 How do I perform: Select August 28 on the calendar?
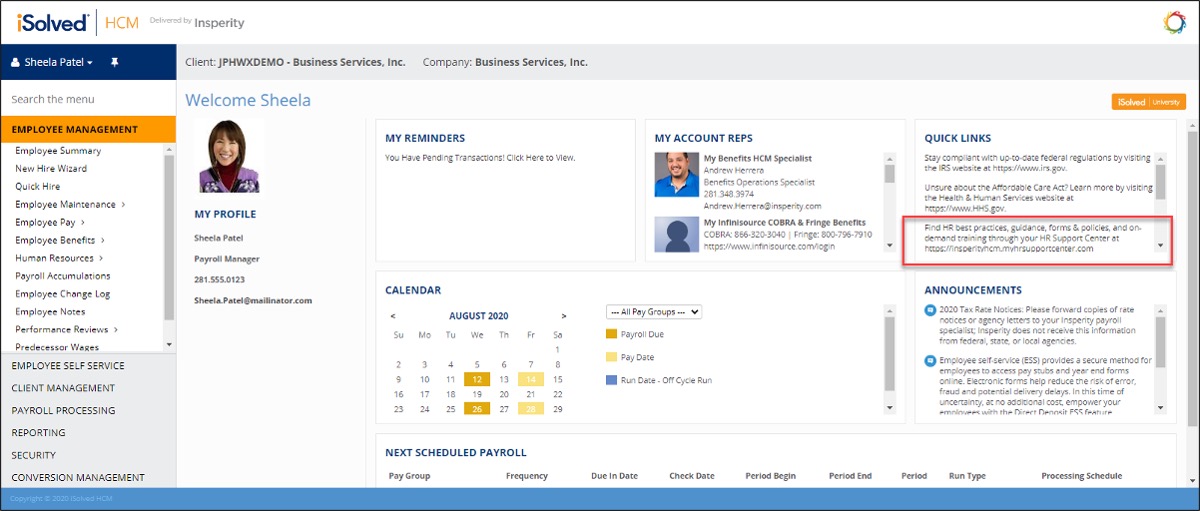(x=531, y=409)
